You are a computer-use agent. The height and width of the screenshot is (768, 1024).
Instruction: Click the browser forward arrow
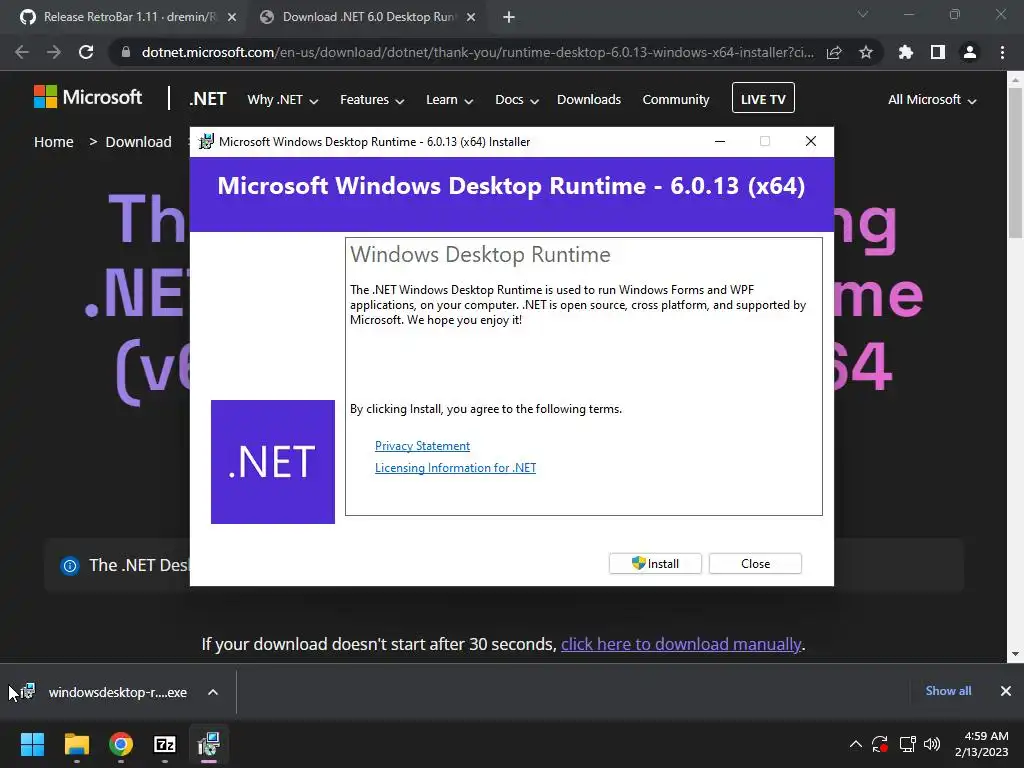coord(54,52)
